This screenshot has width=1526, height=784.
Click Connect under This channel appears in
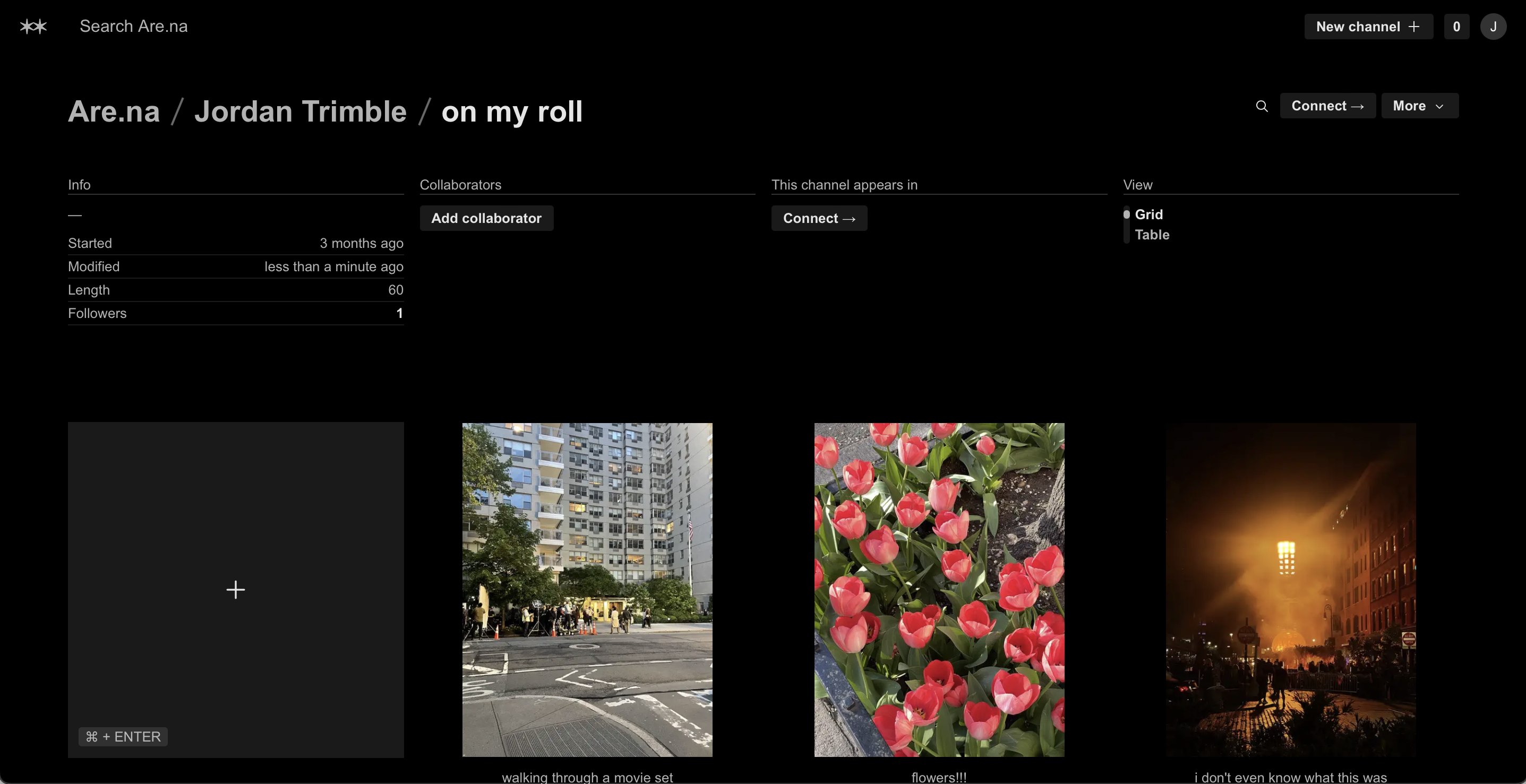point(819,219)
